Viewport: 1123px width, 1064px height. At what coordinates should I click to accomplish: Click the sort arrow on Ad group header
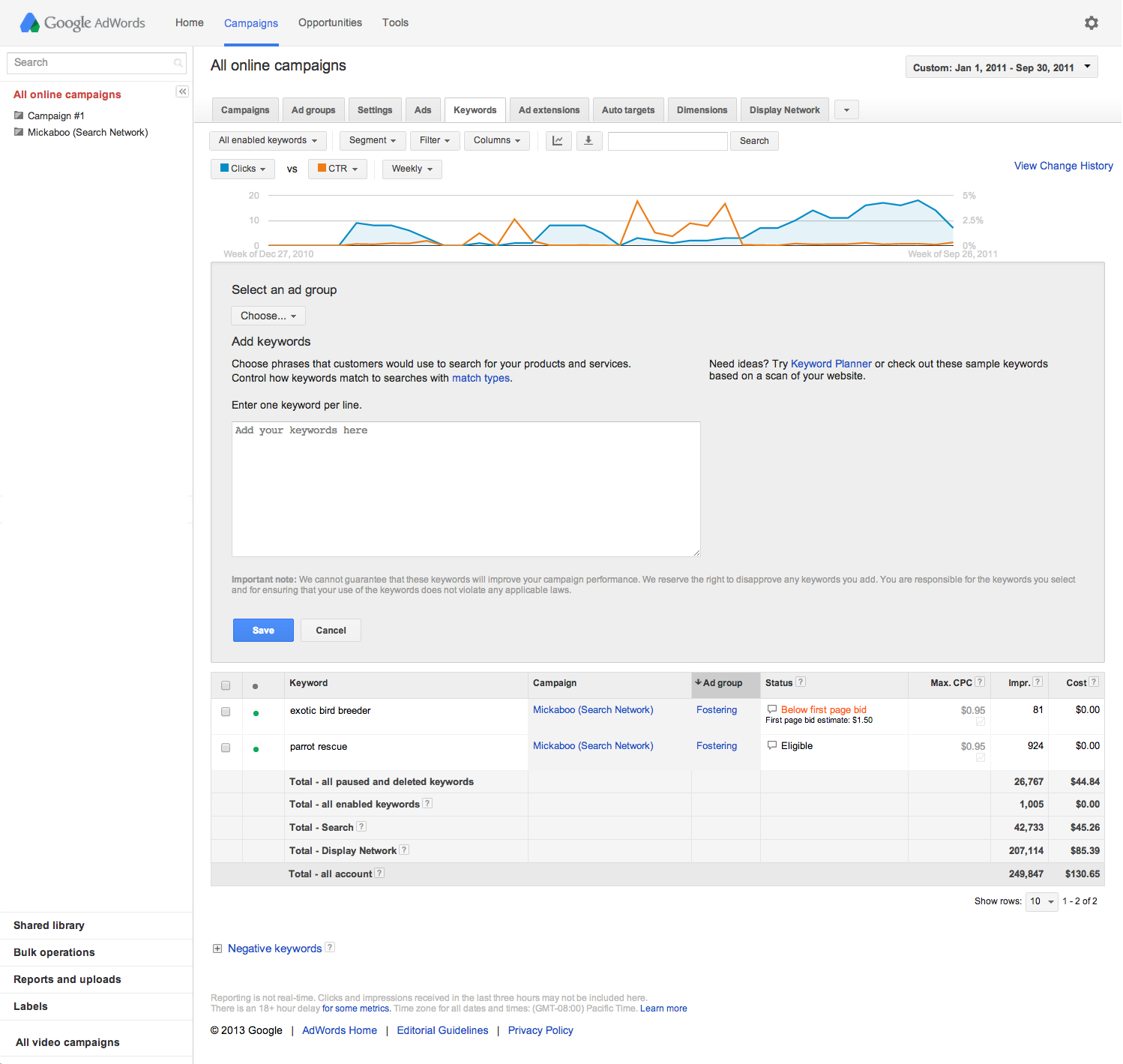click(698, 682)
